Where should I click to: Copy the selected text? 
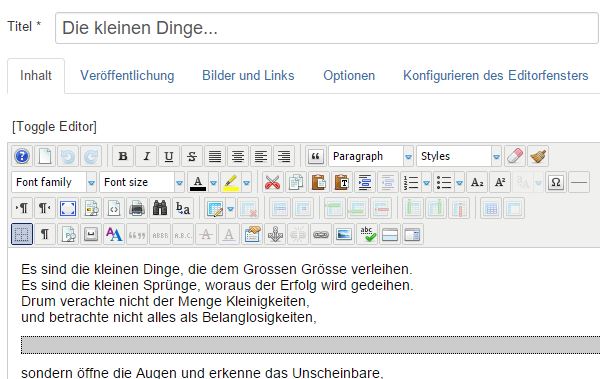pyautogui.click(x=295, y=182)
